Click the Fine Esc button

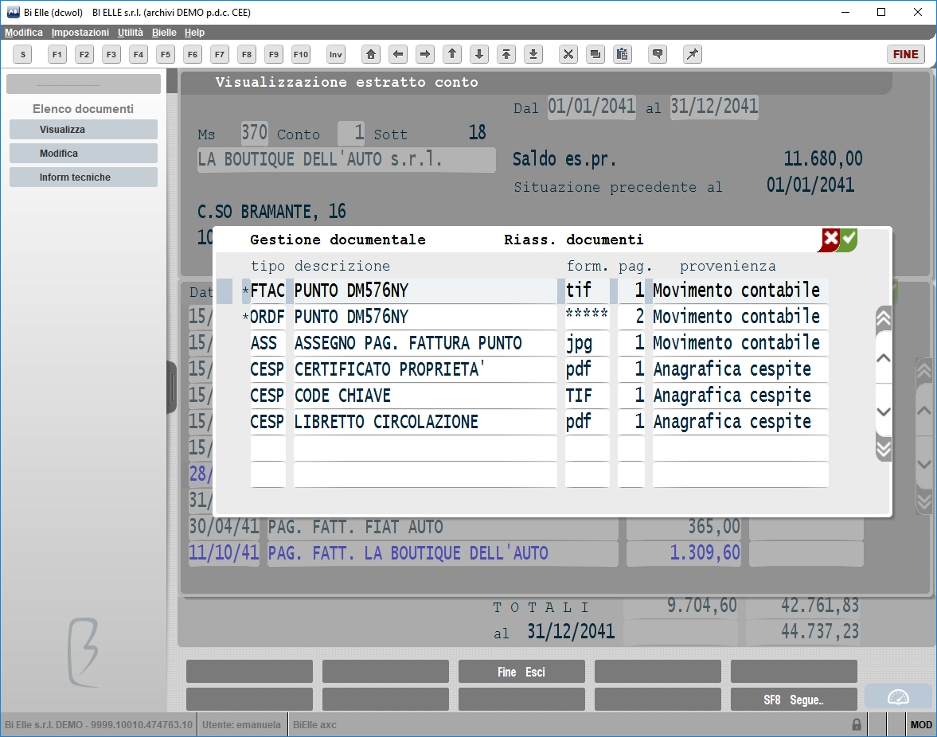click(x=521, y=672)
